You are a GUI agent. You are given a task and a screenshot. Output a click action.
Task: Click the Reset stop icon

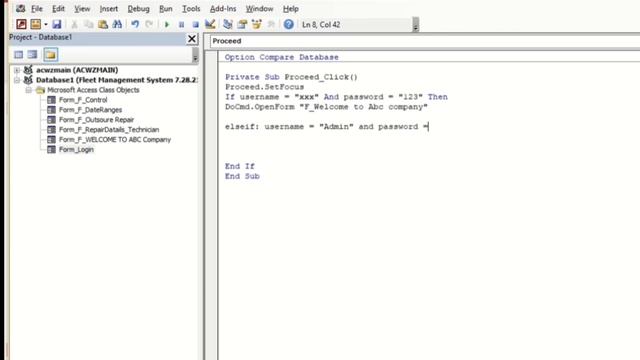[196, 24]
